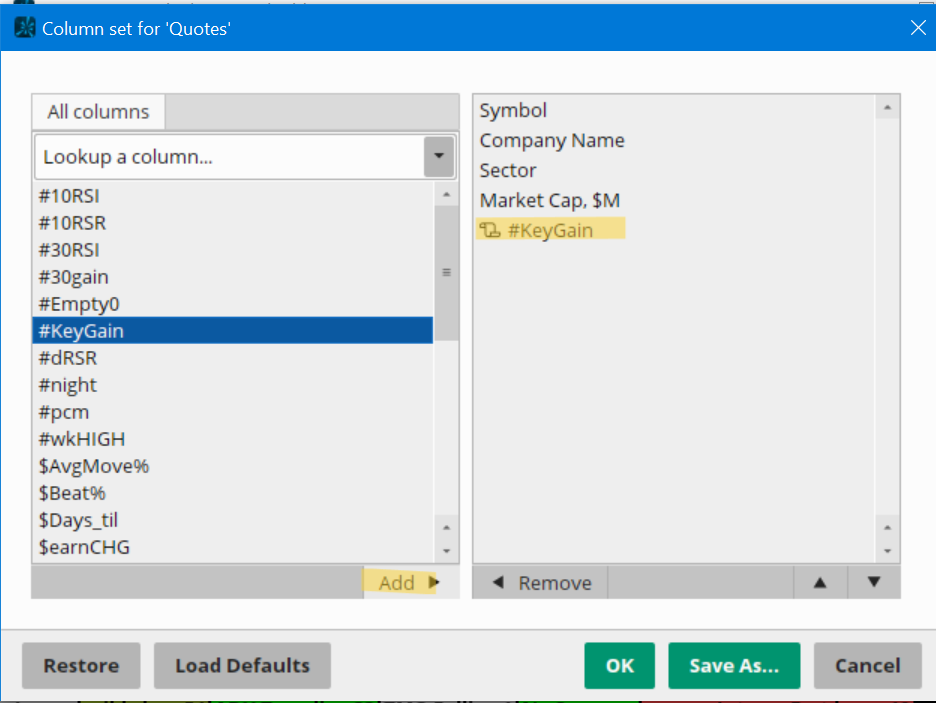This screenshot has height=703, width=936.
Task: Select #30gain column entry
Action: (233, 277)
